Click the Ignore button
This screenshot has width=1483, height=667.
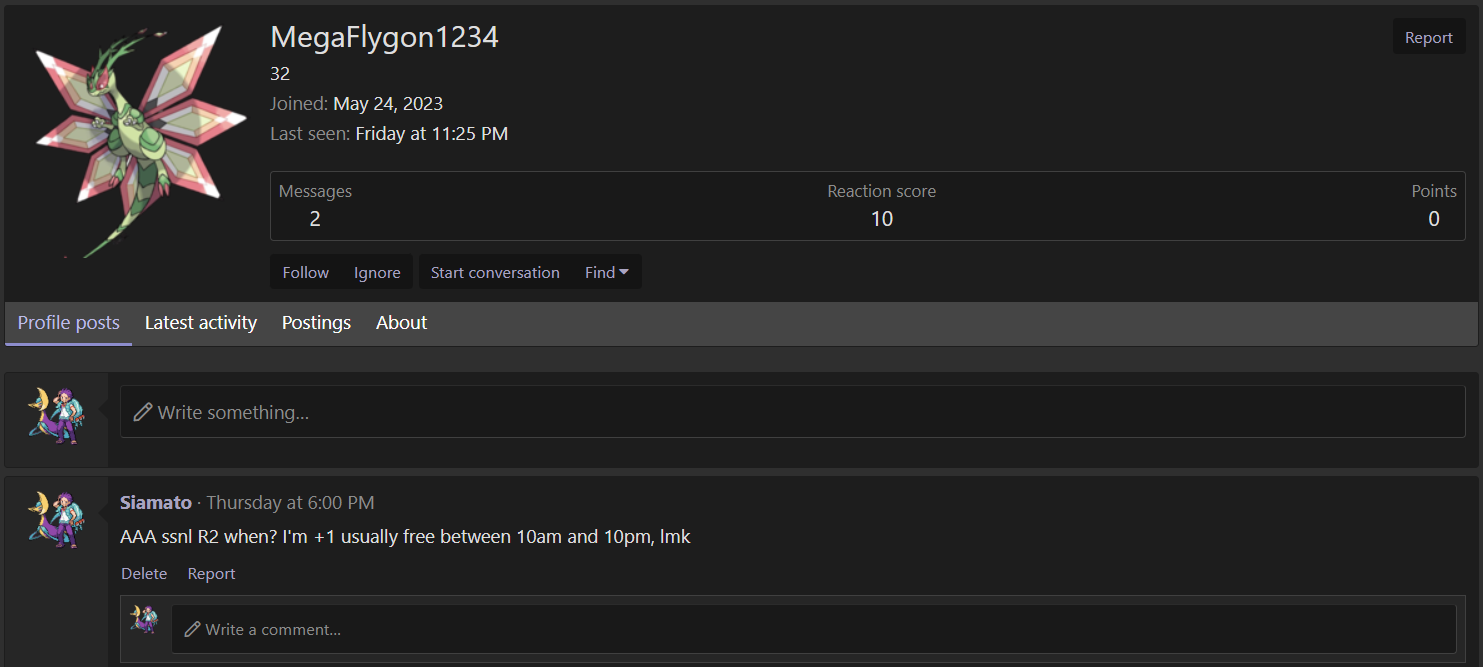pyautogui.click(x=377, y=272)
